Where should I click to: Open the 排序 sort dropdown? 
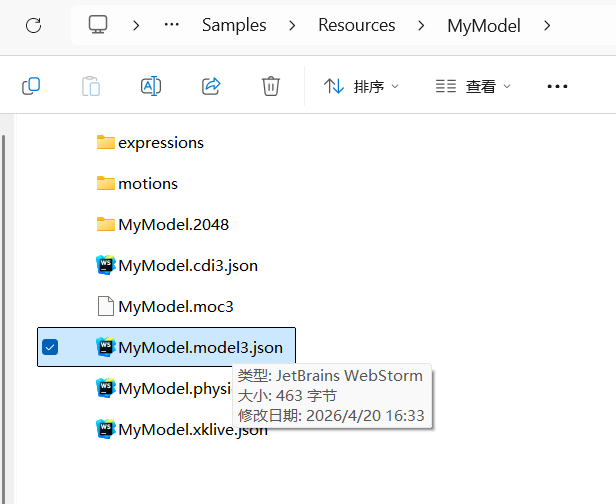[361, 86]
